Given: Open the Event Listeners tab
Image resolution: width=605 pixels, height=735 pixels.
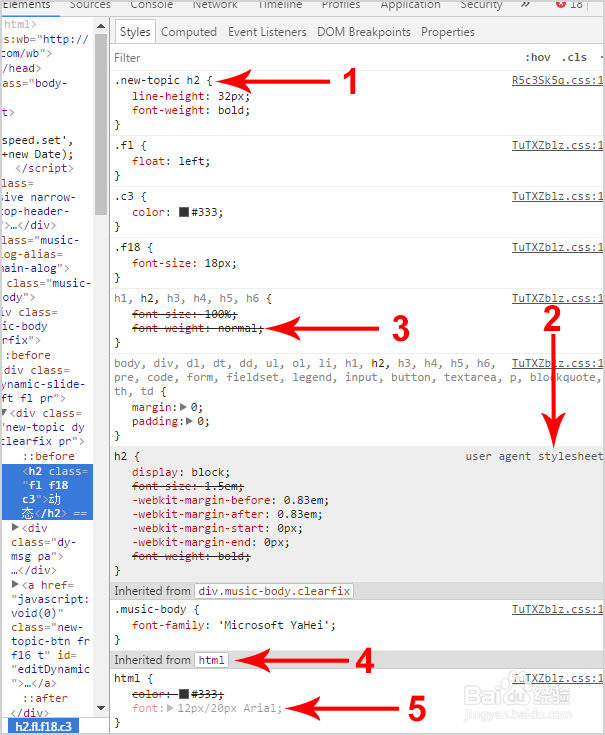Looking at the screenshot, I should 267,32.
